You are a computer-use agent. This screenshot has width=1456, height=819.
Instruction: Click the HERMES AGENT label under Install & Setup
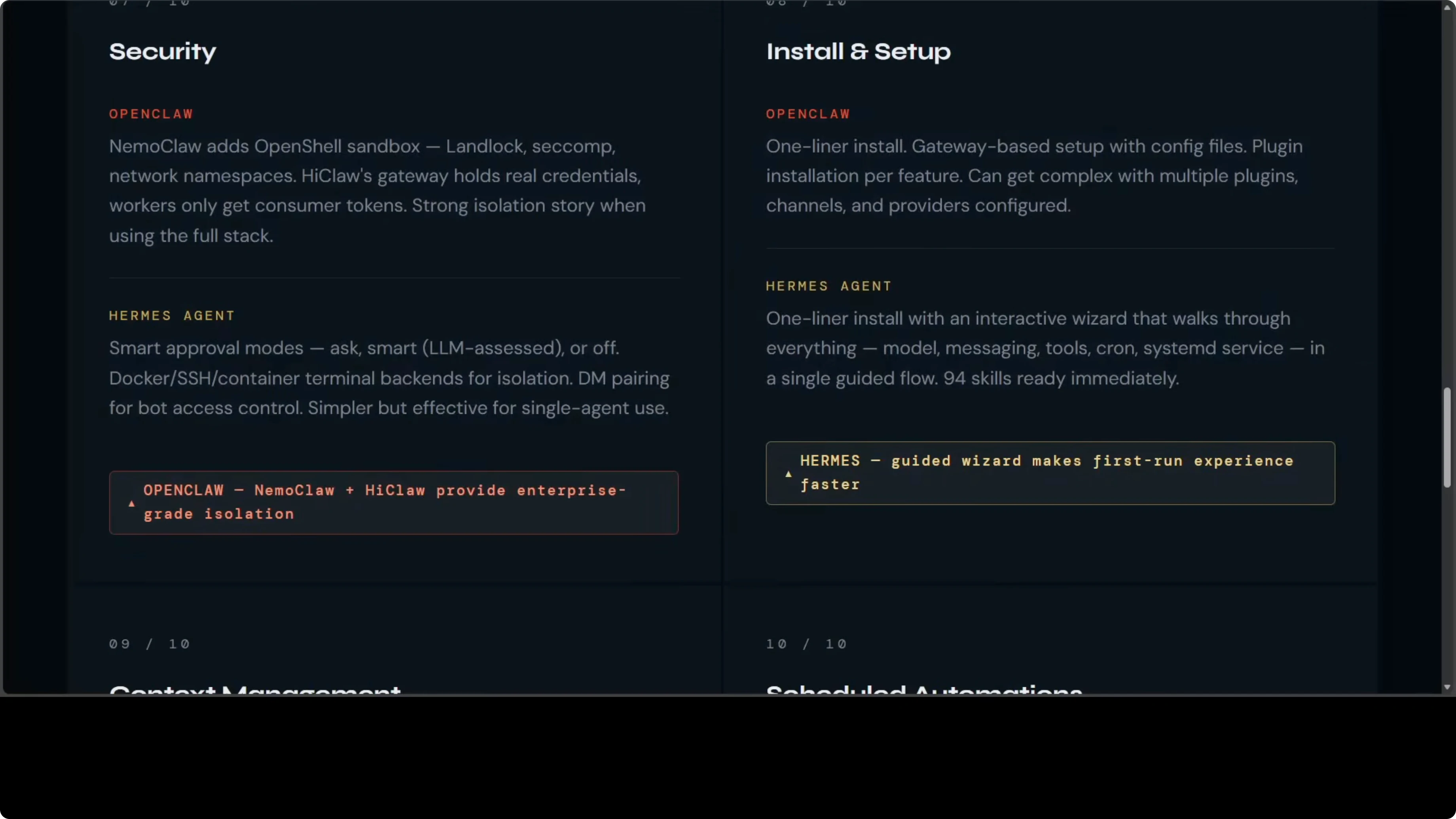click(828, 286)
